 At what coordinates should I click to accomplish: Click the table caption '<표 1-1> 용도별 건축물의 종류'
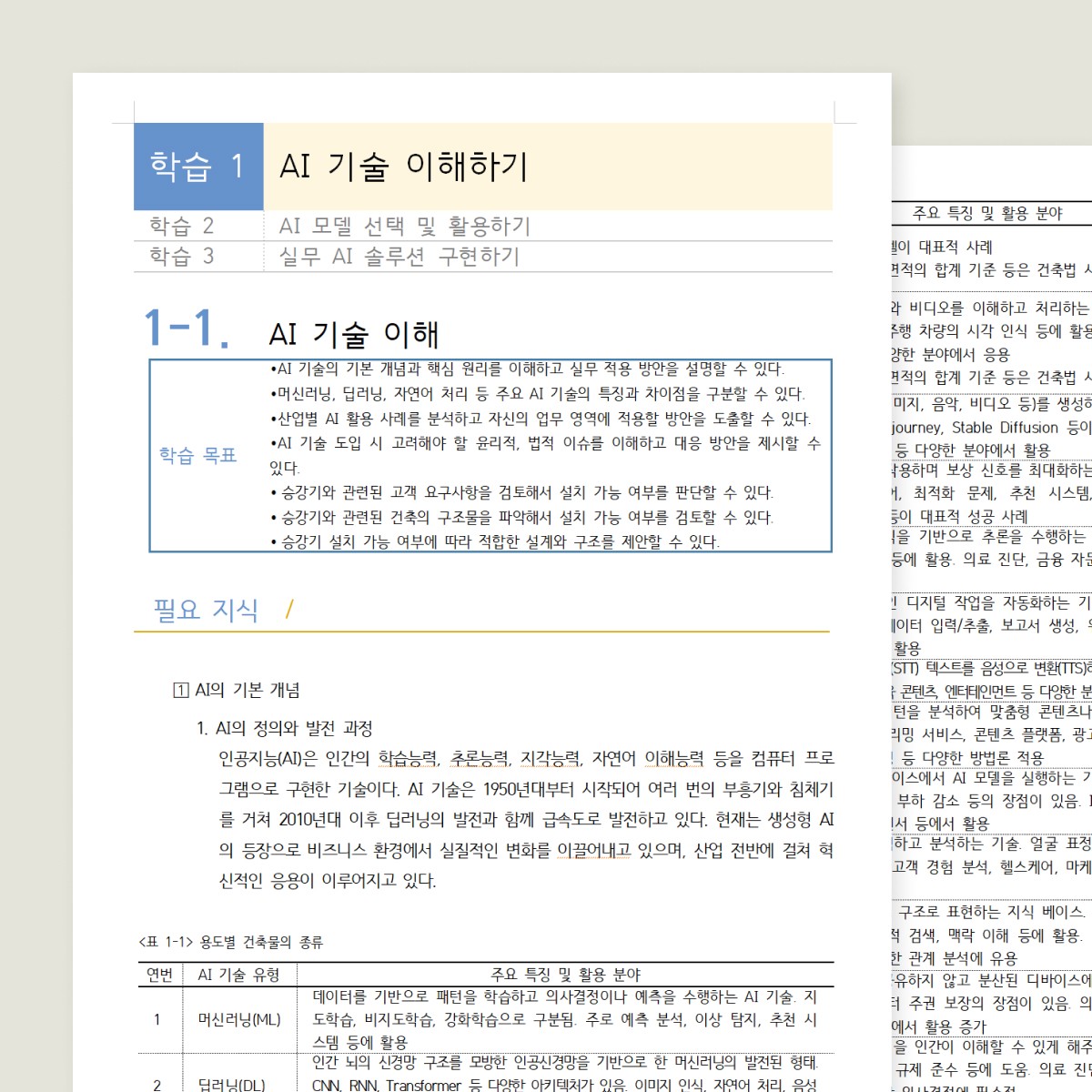[230, 942]
